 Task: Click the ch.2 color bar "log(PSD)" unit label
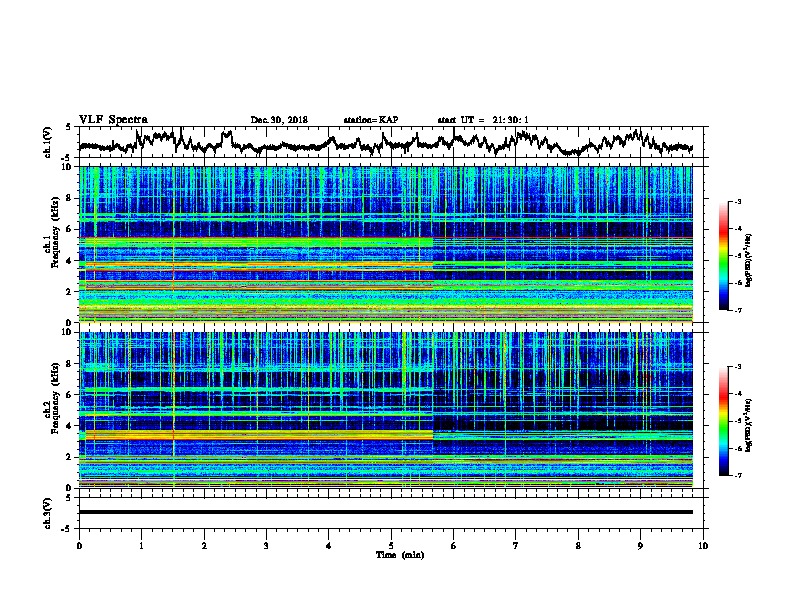click(749, 425)
